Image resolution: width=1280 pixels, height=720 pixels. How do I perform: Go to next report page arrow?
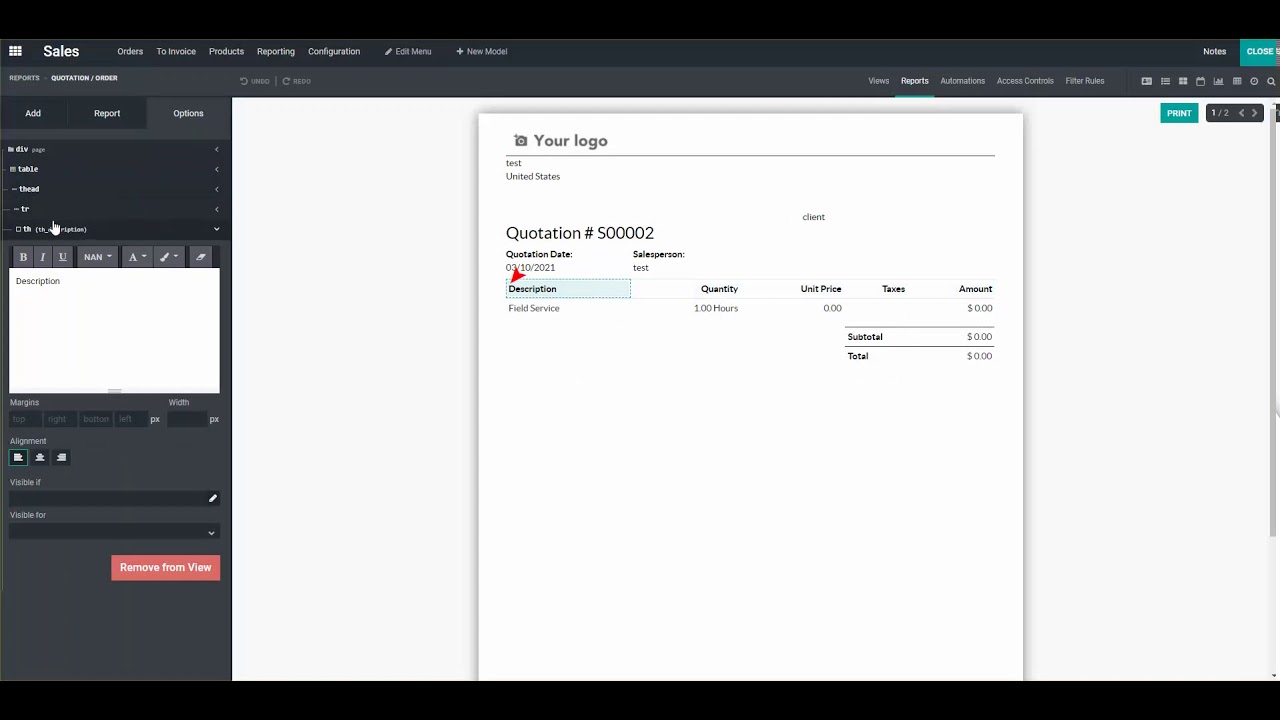click(x=1255, y=113)
